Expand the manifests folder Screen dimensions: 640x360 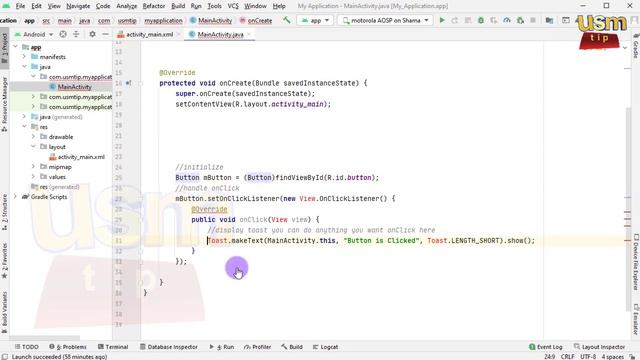click(x=24, y=57)
